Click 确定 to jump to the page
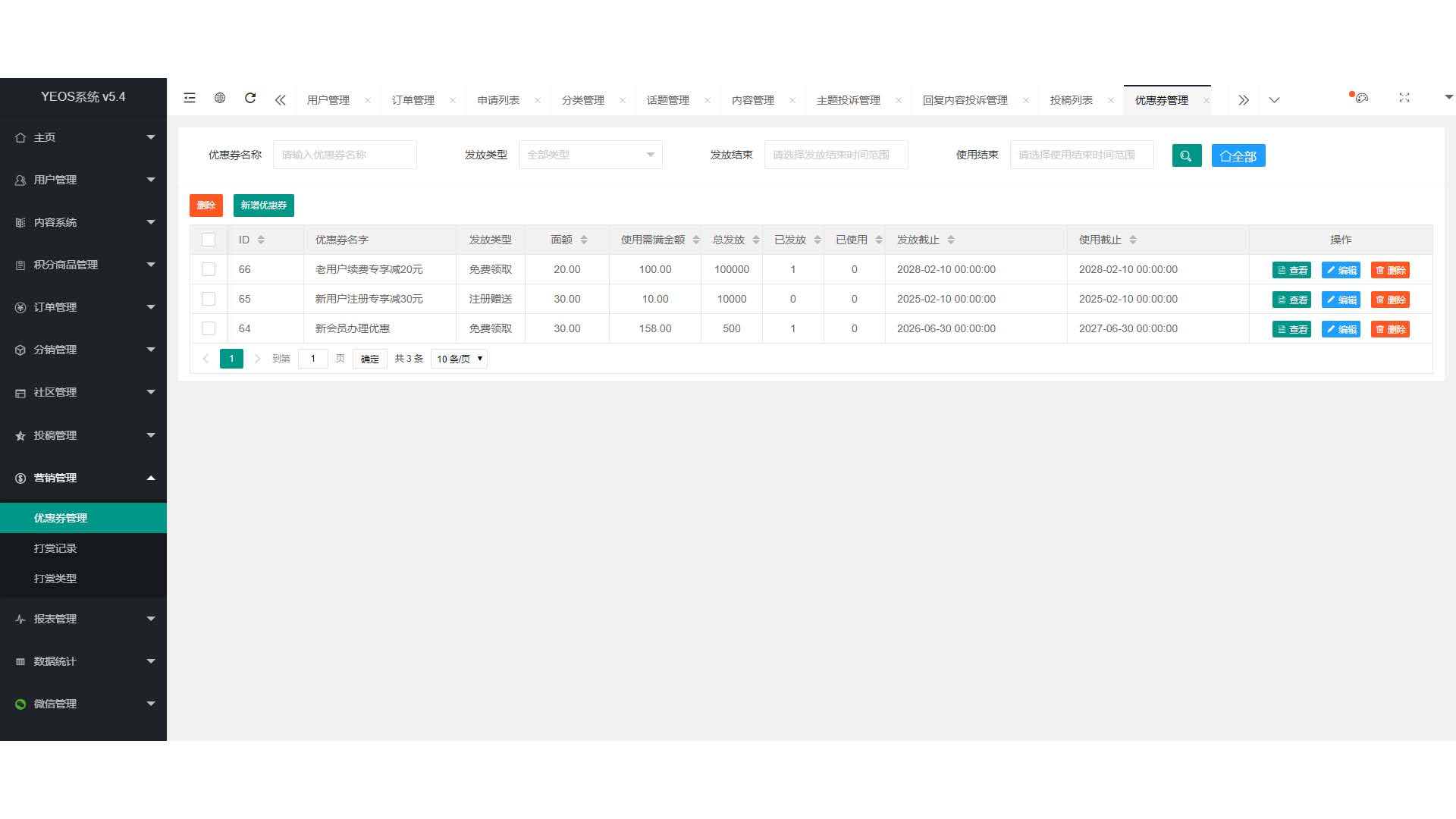Viewport: 1456px width, 819px height. (x=370, y=359)
